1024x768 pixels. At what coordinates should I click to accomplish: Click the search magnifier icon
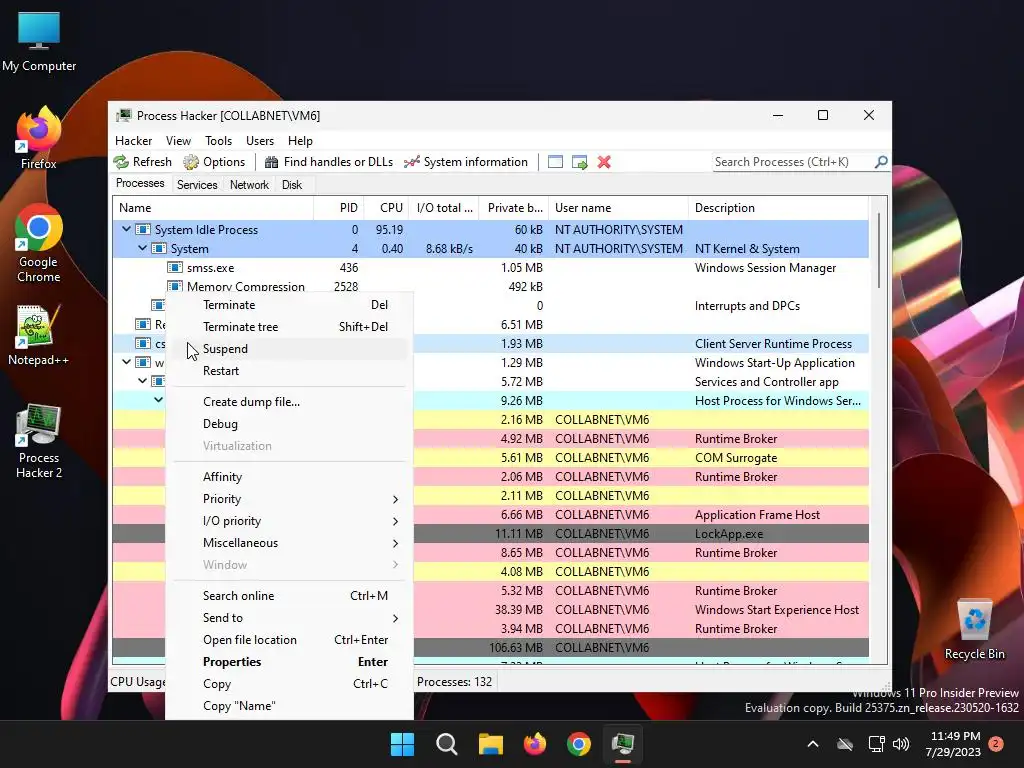click(x=881, y=161)
